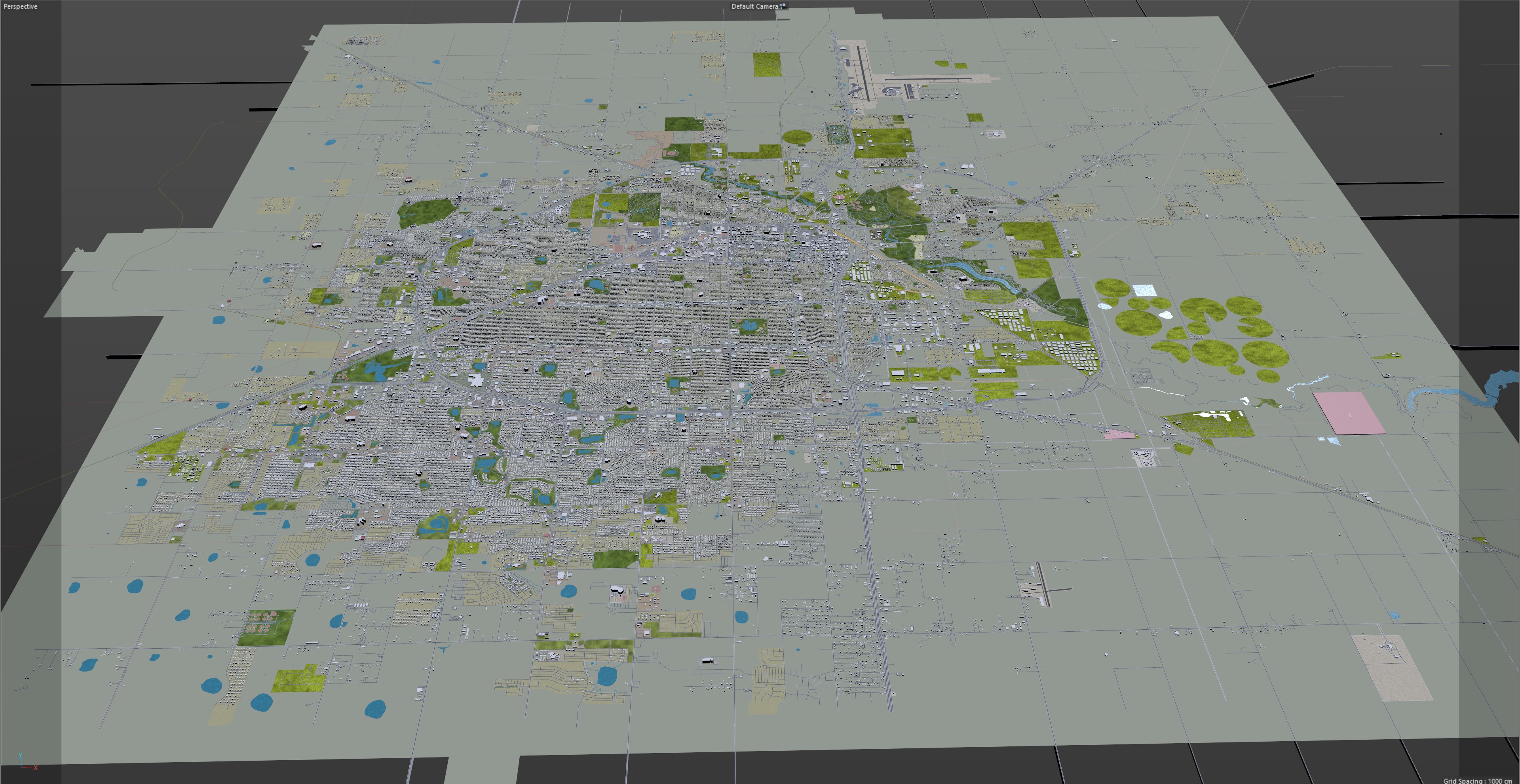Select the small pink polygon near diagonal highway

point(1119,435)
